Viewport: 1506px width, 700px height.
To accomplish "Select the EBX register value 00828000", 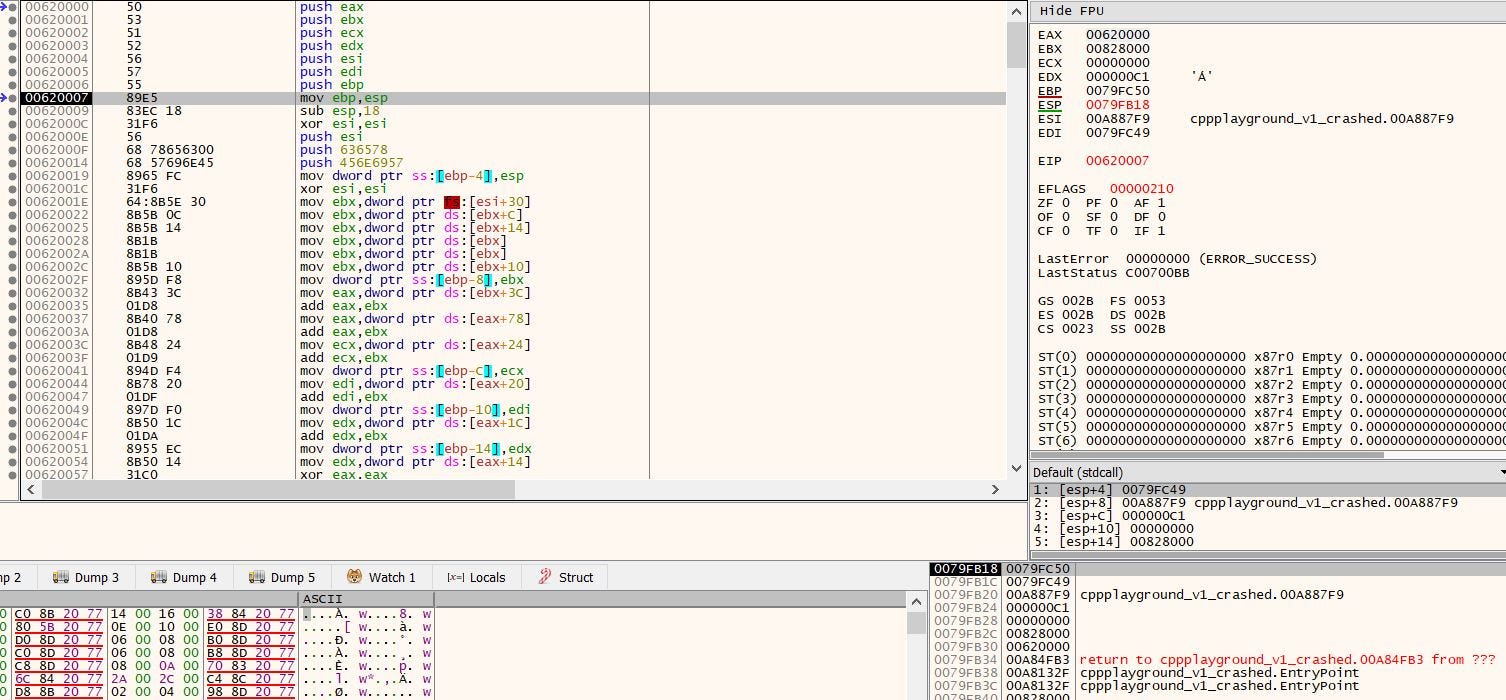I will click(x=1118, y=49).
